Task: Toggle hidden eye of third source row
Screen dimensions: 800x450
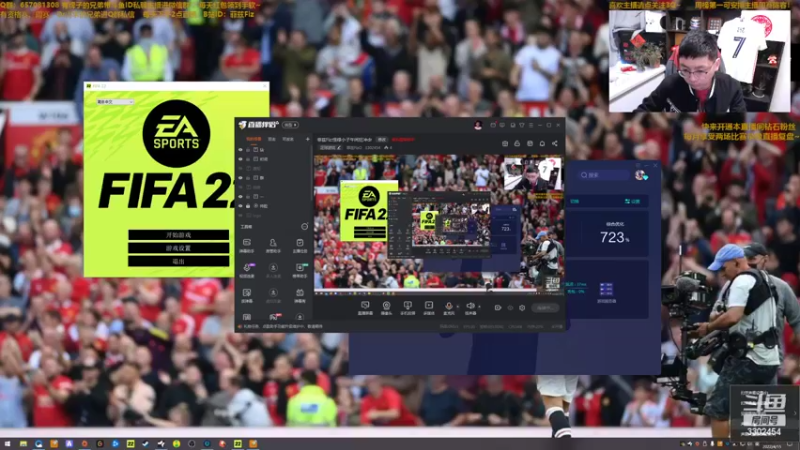Action: point(240,168)
